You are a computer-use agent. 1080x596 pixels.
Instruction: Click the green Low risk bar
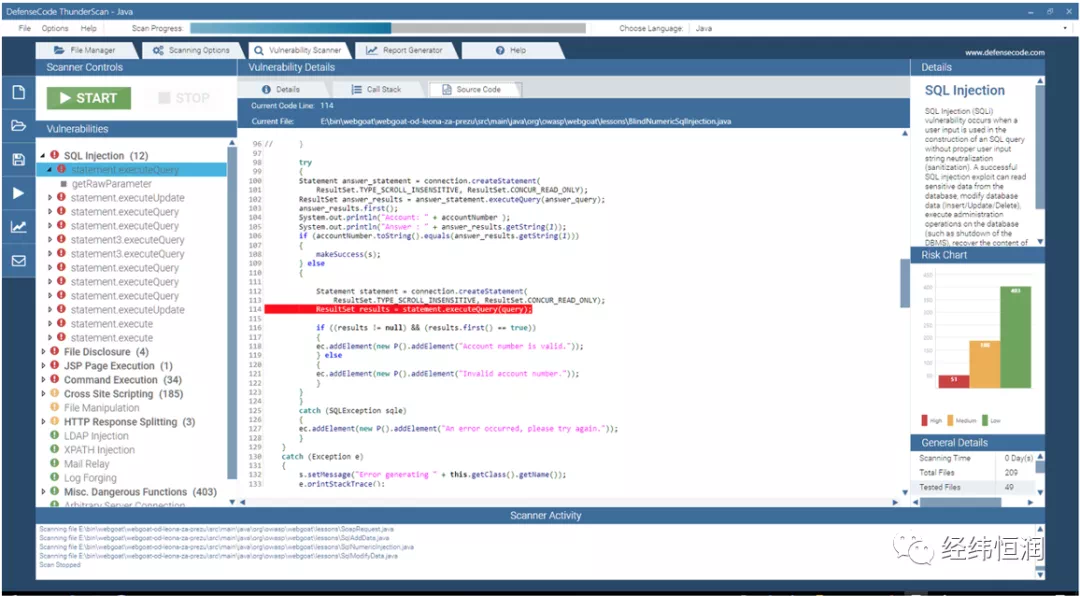(1015, 337)
